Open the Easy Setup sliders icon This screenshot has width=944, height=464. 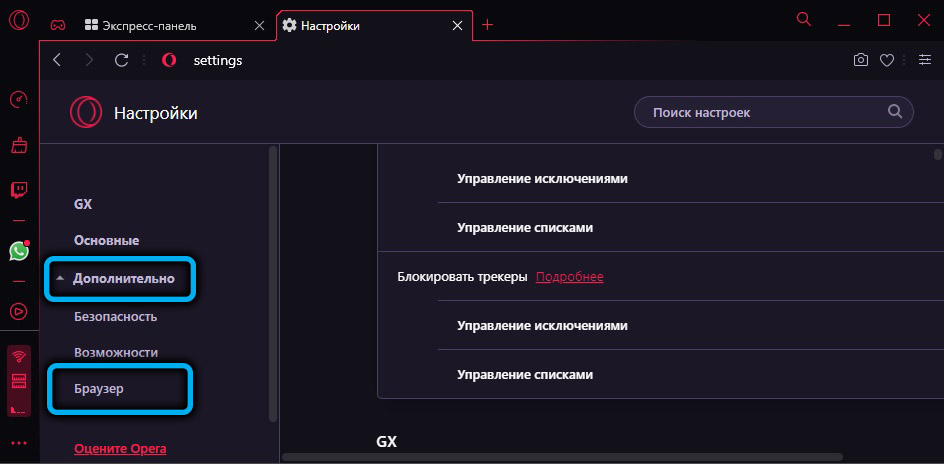(924, 60)
